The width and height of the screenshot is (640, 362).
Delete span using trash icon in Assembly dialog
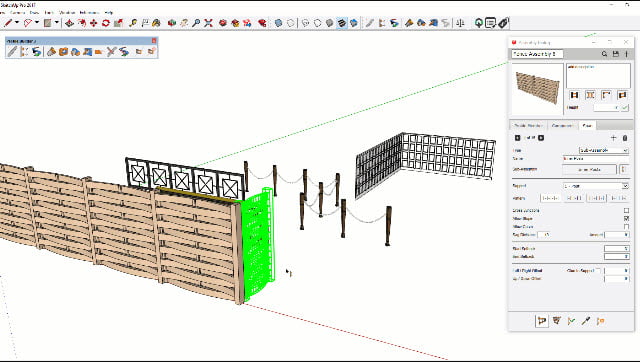[x=625, y=138]
